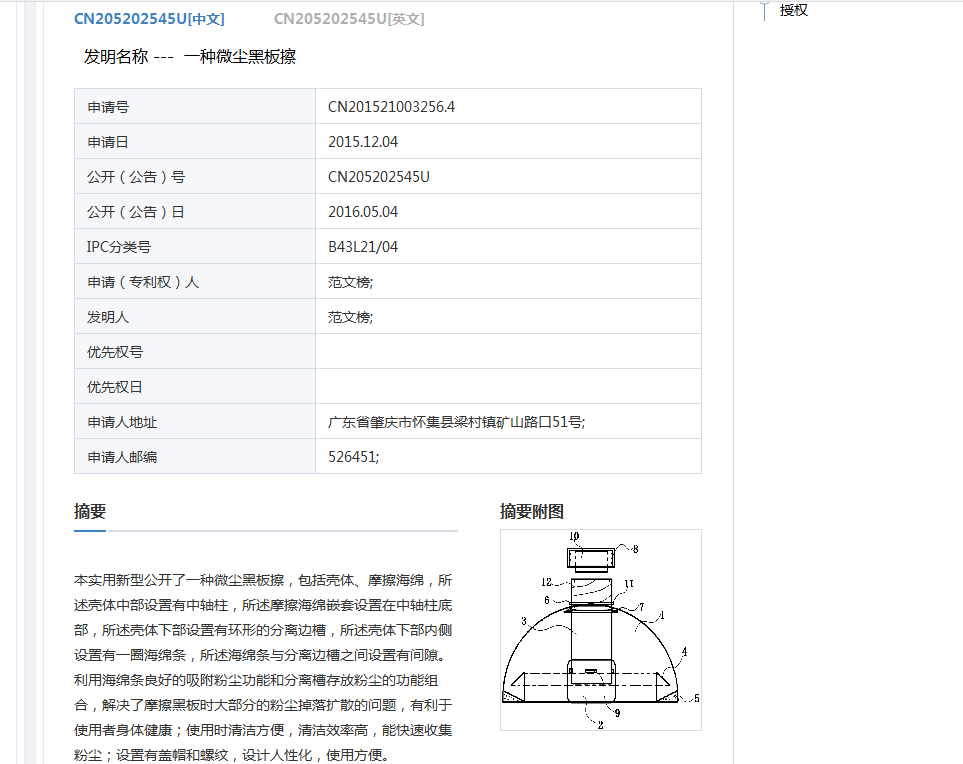Click the IPC classification B43L21/04
Viewport: 963px width, 764px height.
363,247
